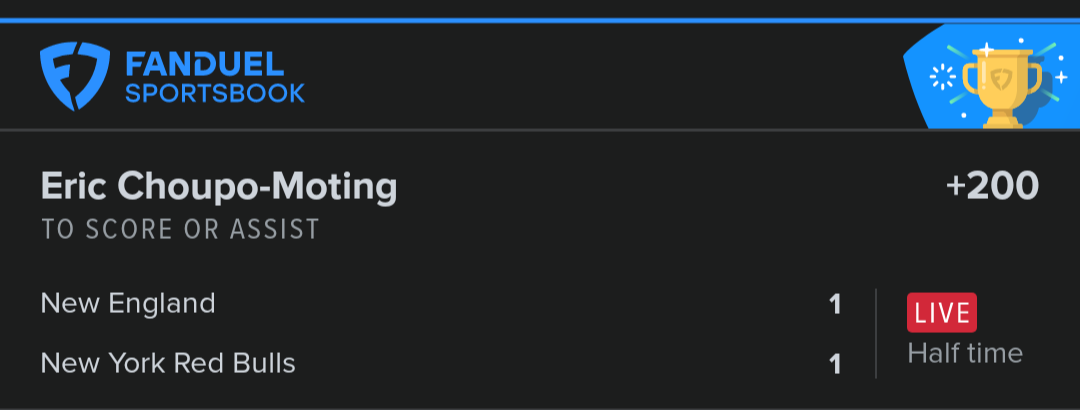1080x410 pixels.
Task: Tap the Half time status text
Action: click(x=965, y=353)
